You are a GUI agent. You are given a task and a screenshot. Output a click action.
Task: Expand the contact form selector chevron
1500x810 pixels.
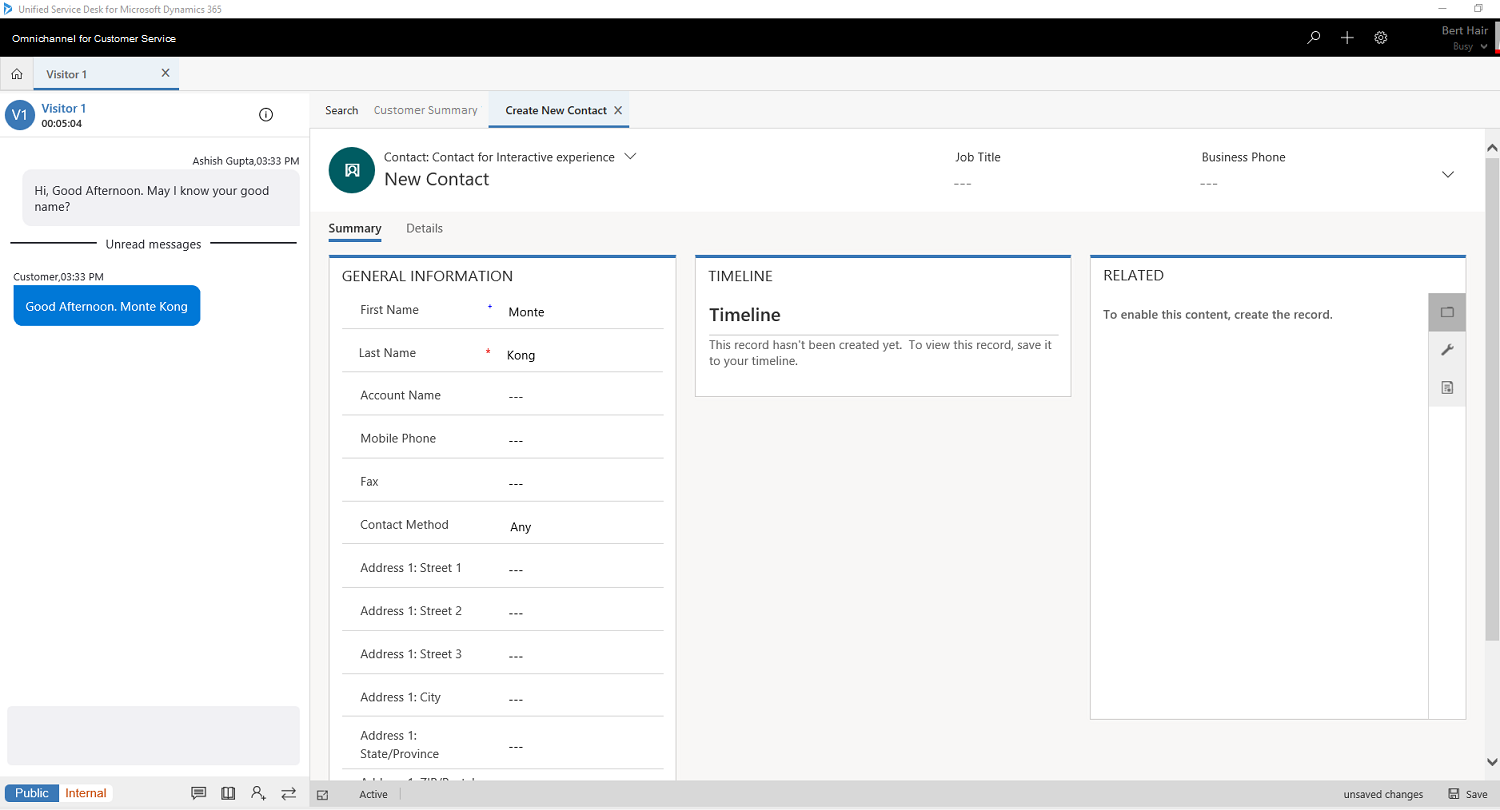point(630,156)
